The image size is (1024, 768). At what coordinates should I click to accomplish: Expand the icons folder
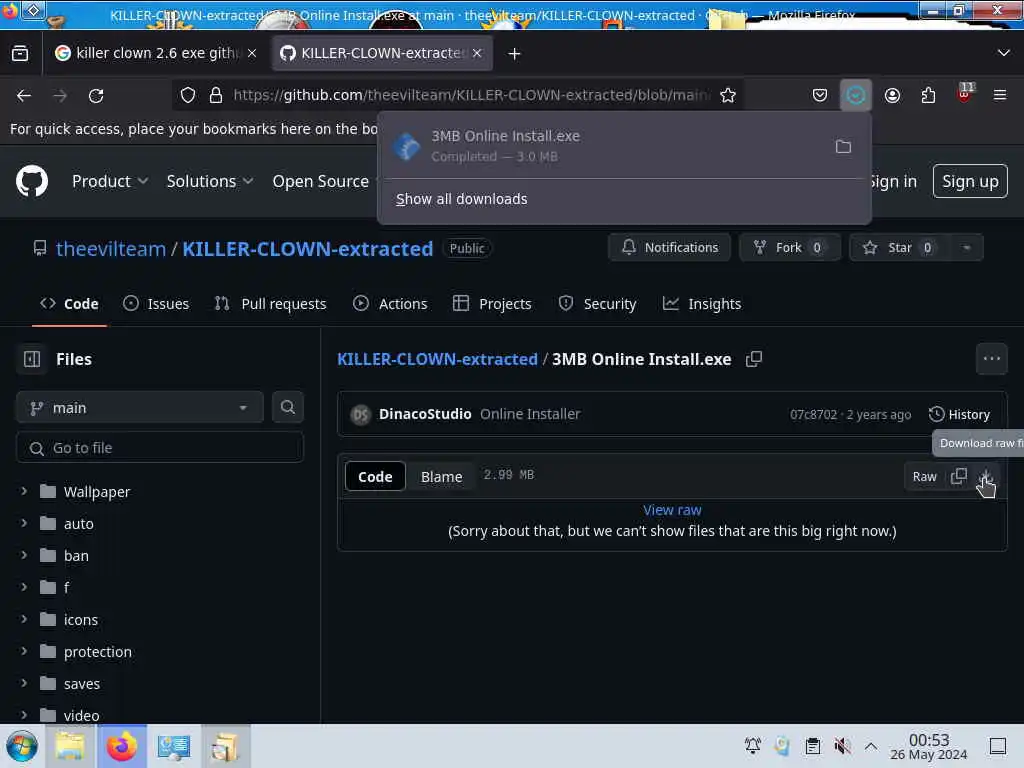coord(24,619)
